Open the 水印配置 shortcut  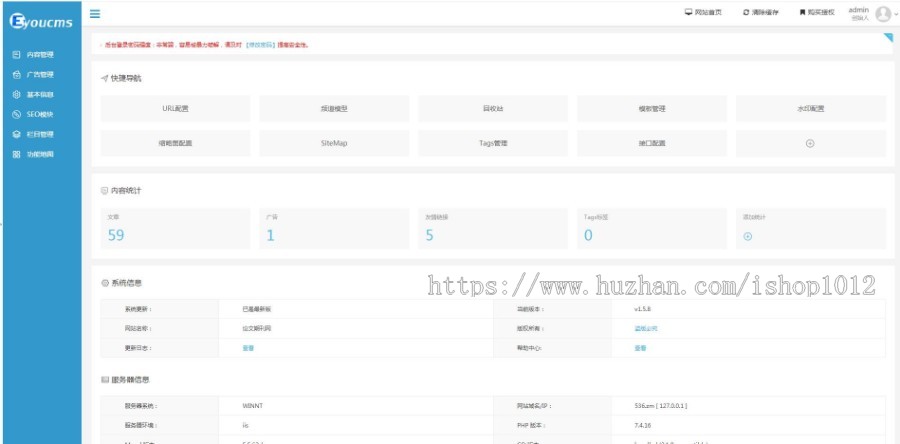(x=810, y=108)
